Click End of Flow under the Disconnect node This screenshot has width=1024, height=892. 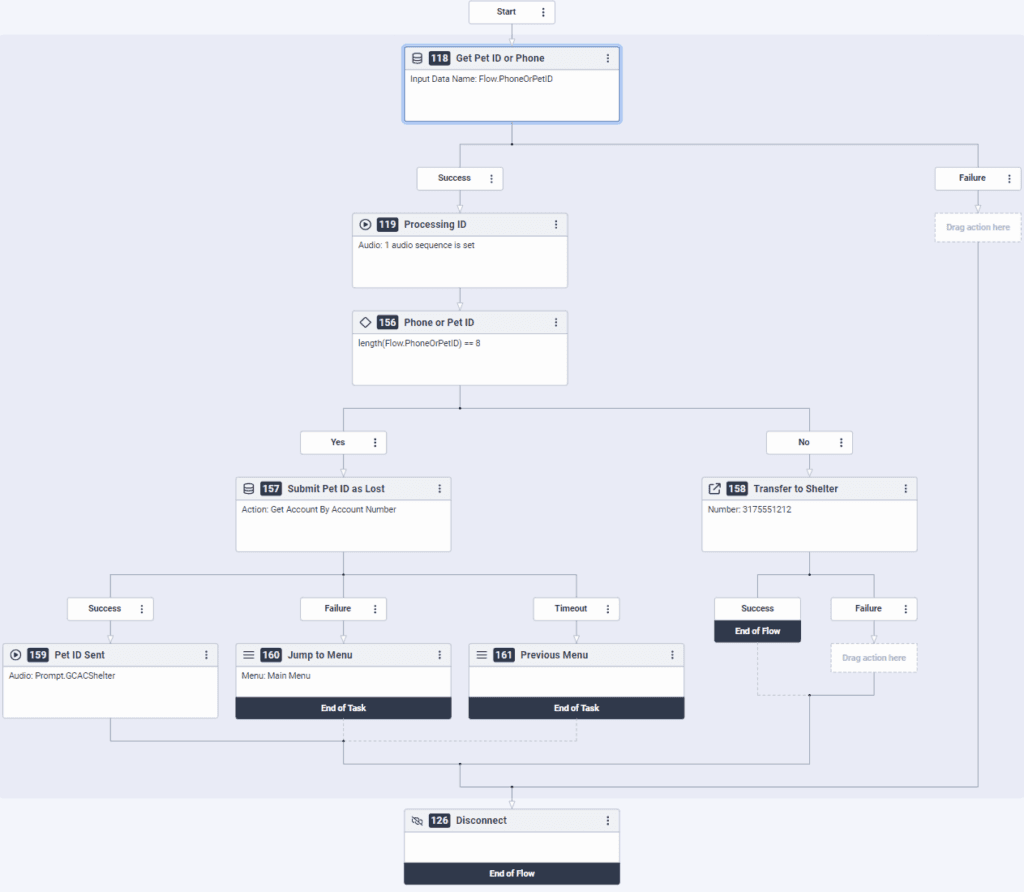[512, 872]
